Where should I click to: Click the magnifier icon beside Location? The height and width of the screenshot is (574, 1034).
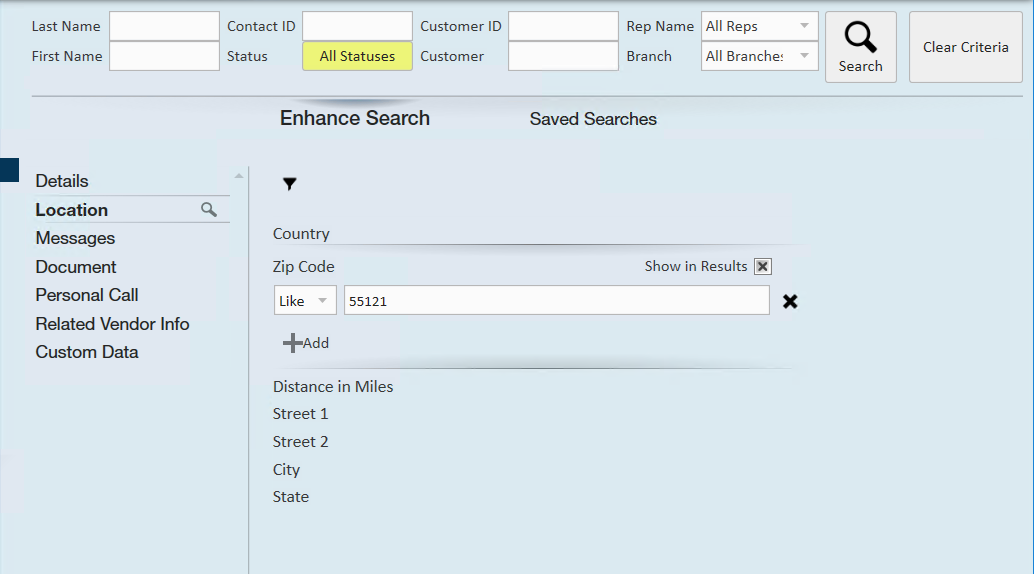tap(209, 209)
